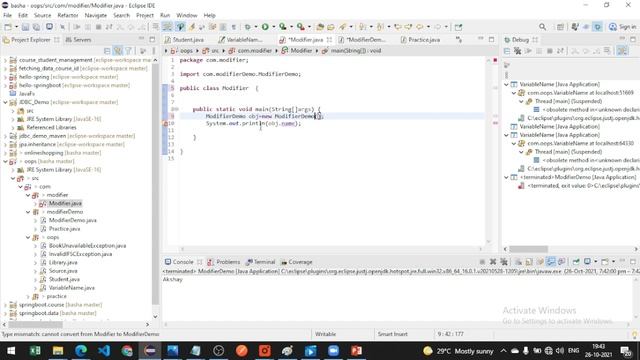Click the Debug bug icon in the main toolbar
Viewport: 640px width, 360px height.
point(248,27)
